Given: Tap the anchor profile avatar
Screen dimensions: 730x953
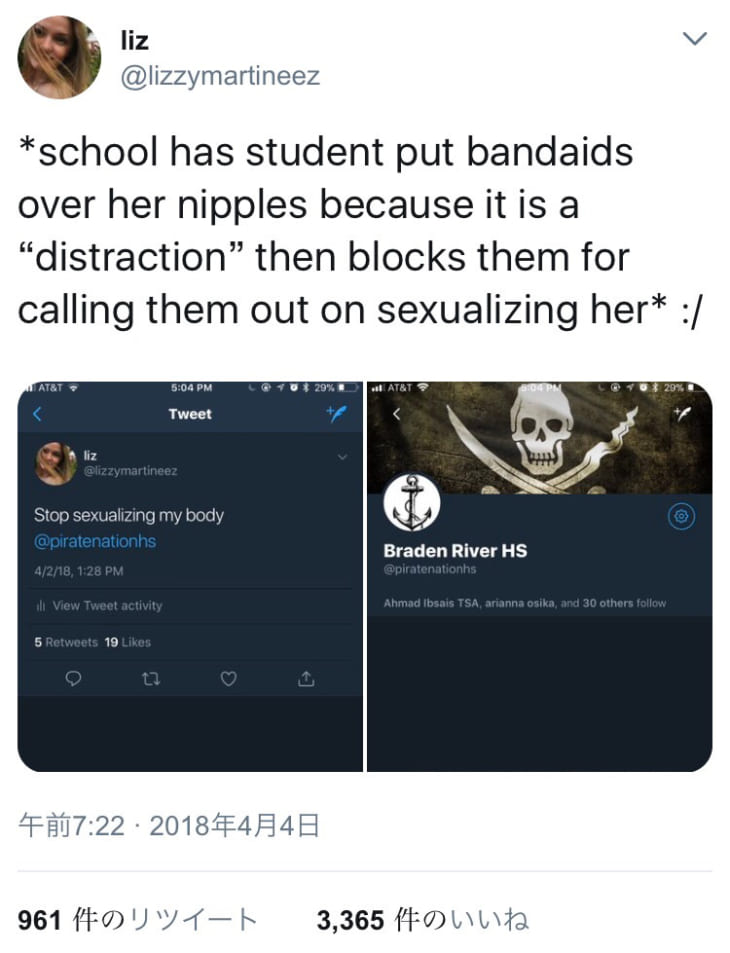Looking at the screenshot, I should point(411,503).
